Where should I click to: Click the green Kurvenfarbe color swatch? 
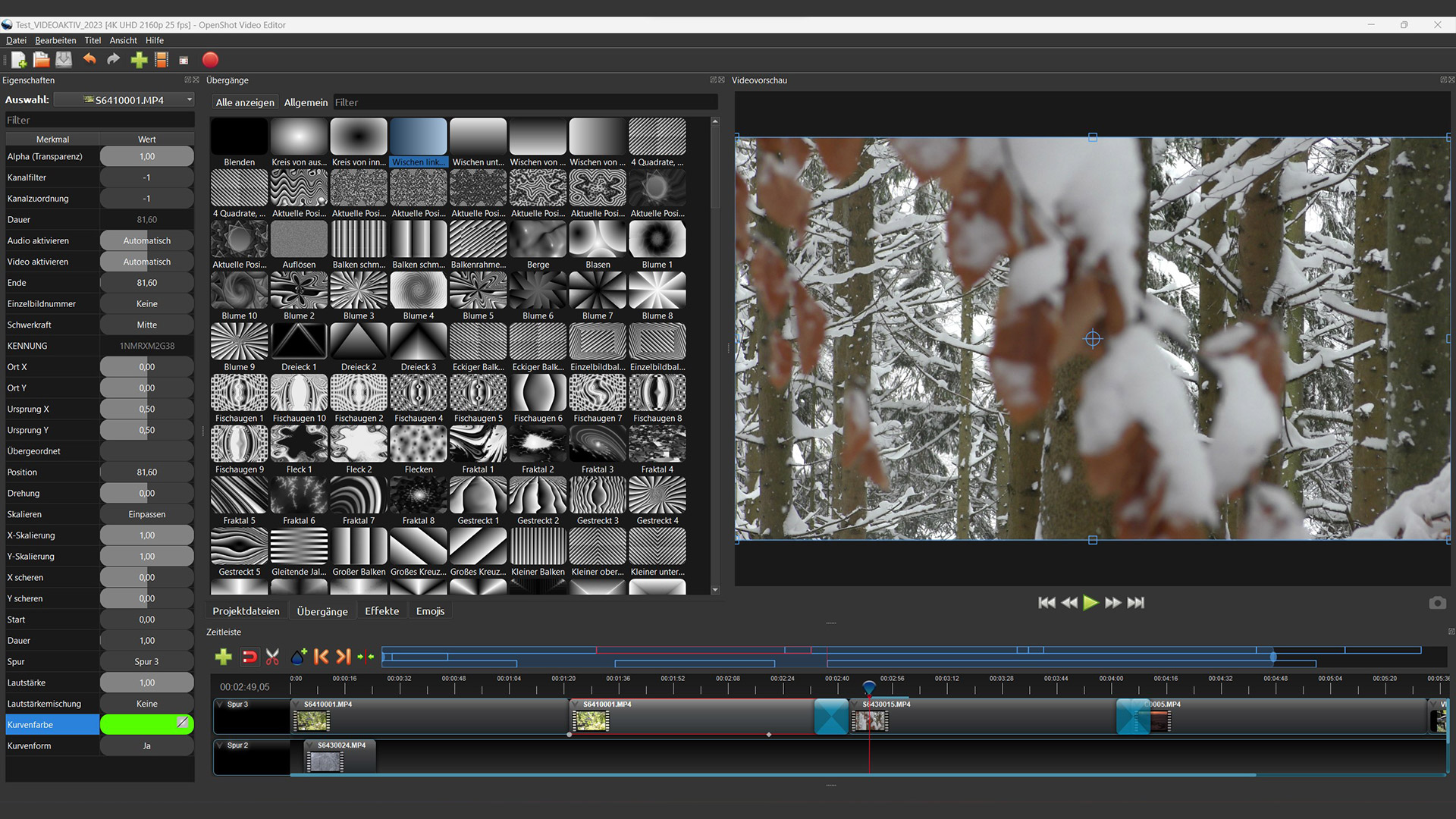[140, 725]
